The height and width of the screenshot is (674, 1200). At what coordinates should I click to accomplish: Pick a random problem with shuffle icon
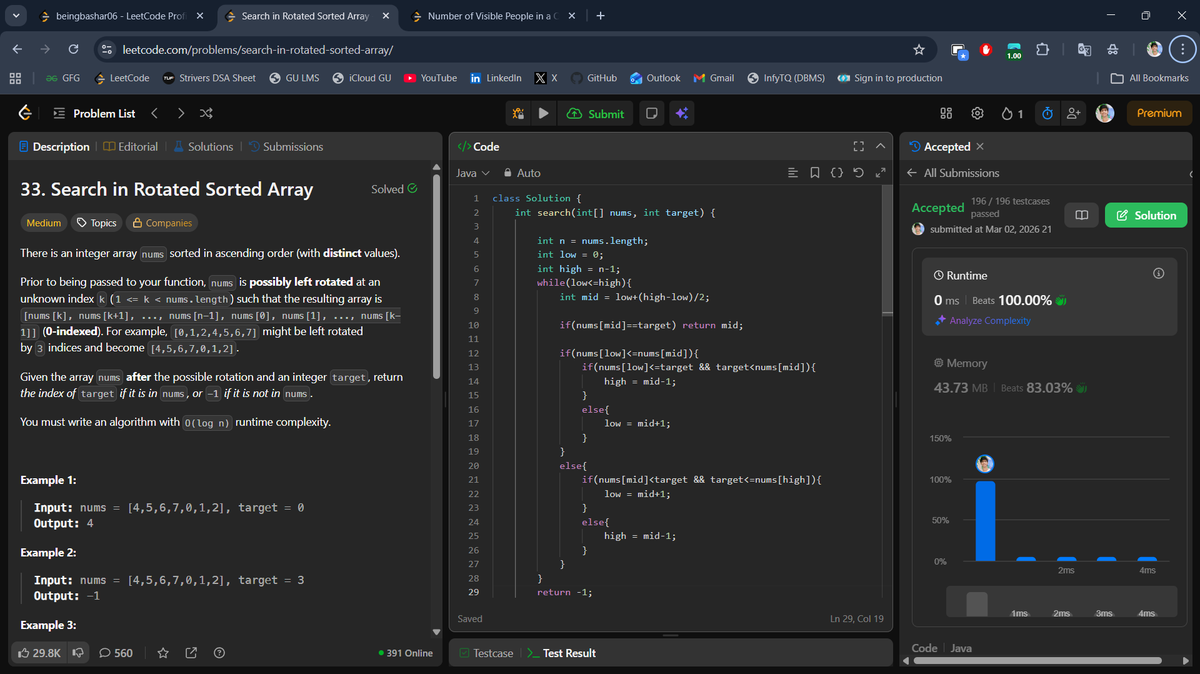pyautogui.click(x=206, y=113)
